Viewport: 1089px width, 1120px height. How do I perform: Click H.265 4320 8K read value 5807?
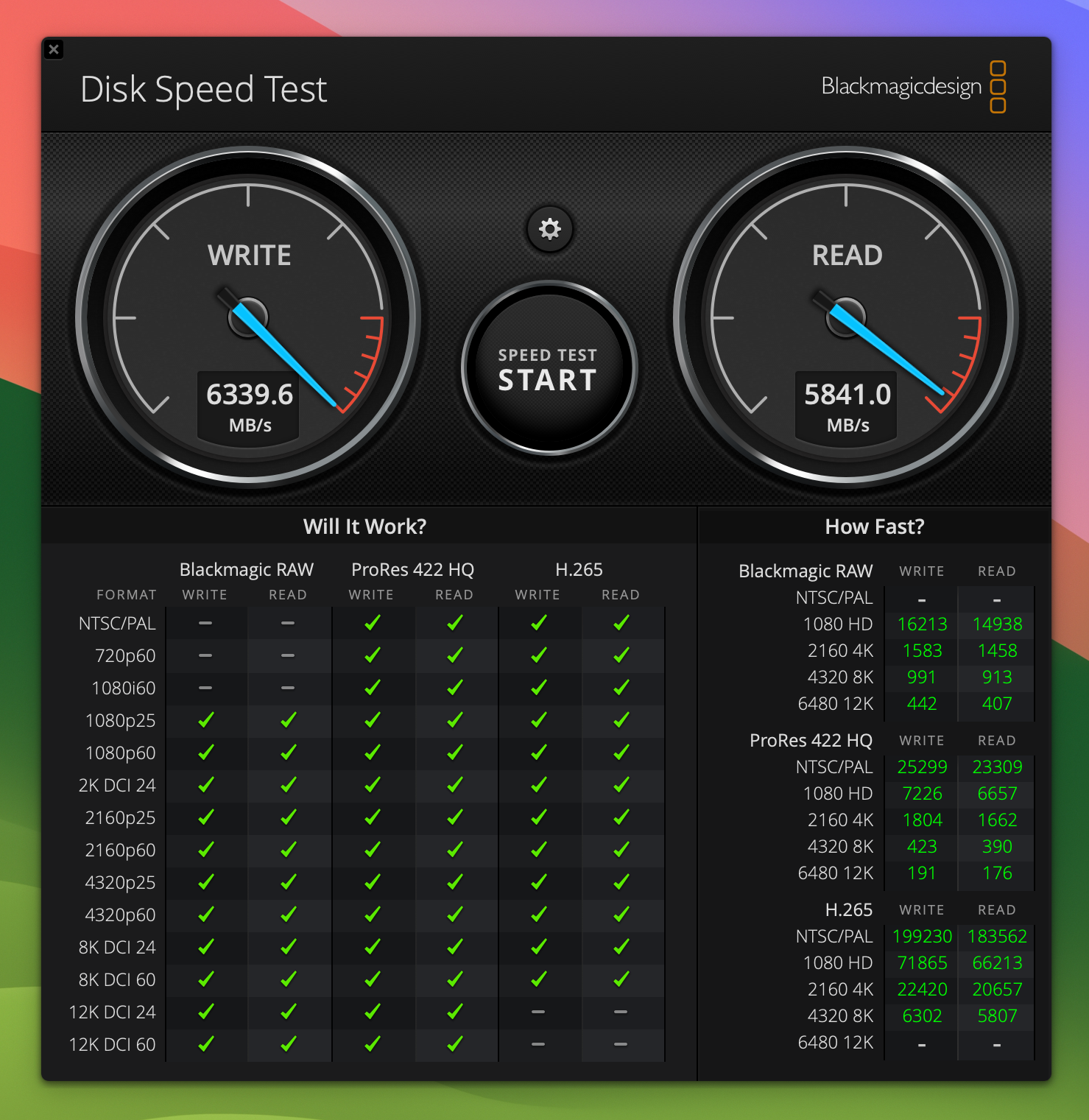pos(997,1016)
